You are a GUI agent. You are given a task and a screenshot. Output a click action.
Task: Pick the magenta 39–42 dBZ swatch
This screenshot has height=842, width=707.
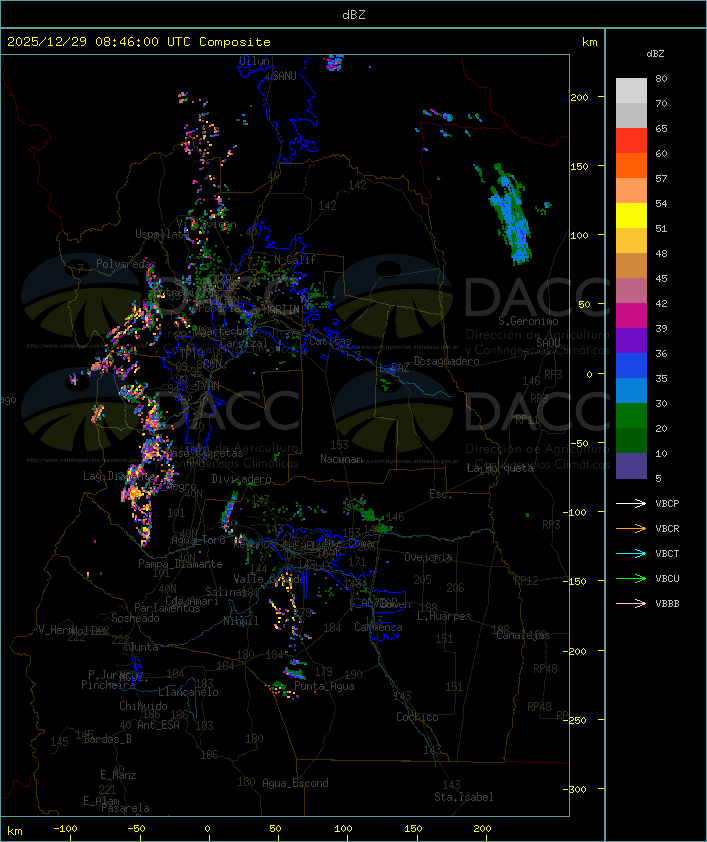point(631,315)
